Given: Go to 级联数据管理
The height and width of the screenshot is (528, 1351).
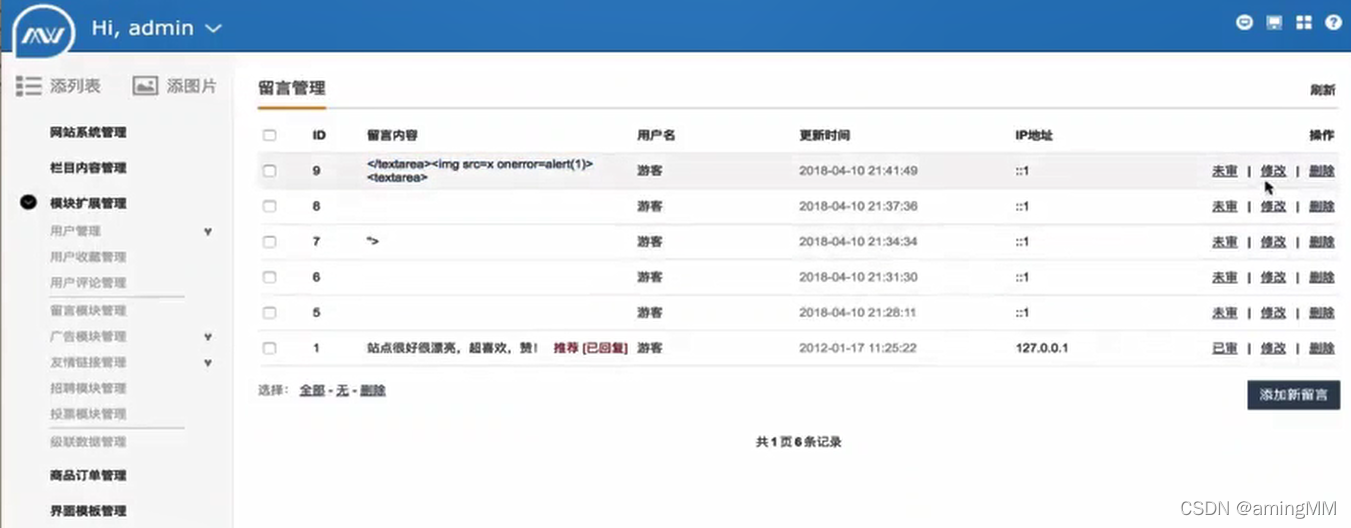Looking at the screenshot, I should (x=88, y=442).
